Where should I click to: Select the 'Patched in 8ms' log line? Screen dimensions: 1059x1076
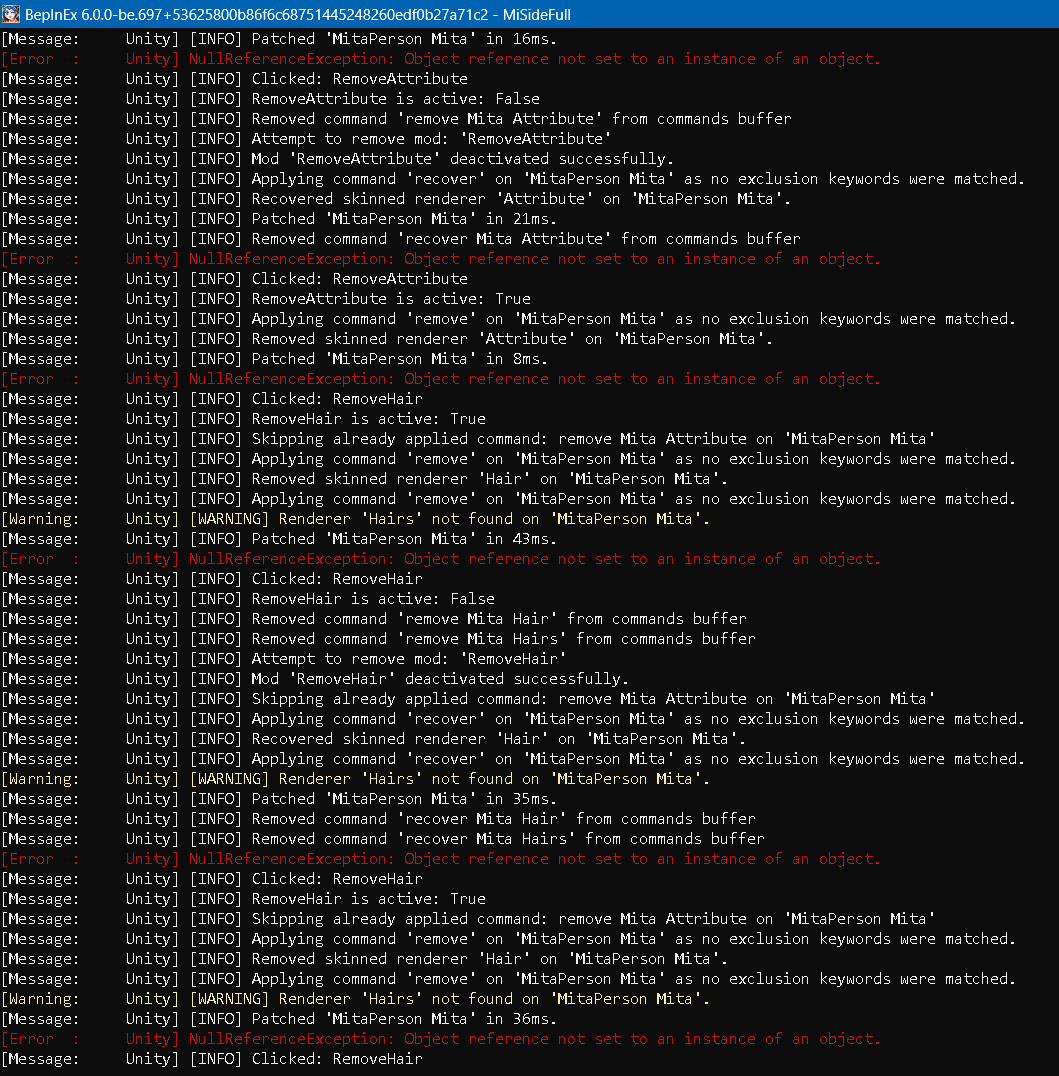(400, 359)
